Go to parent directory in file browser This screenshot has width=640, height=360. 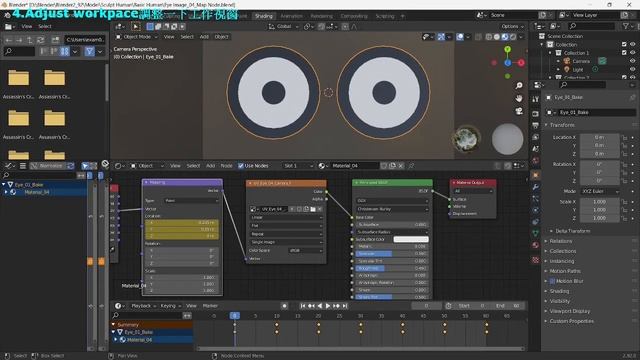point(30,40)
